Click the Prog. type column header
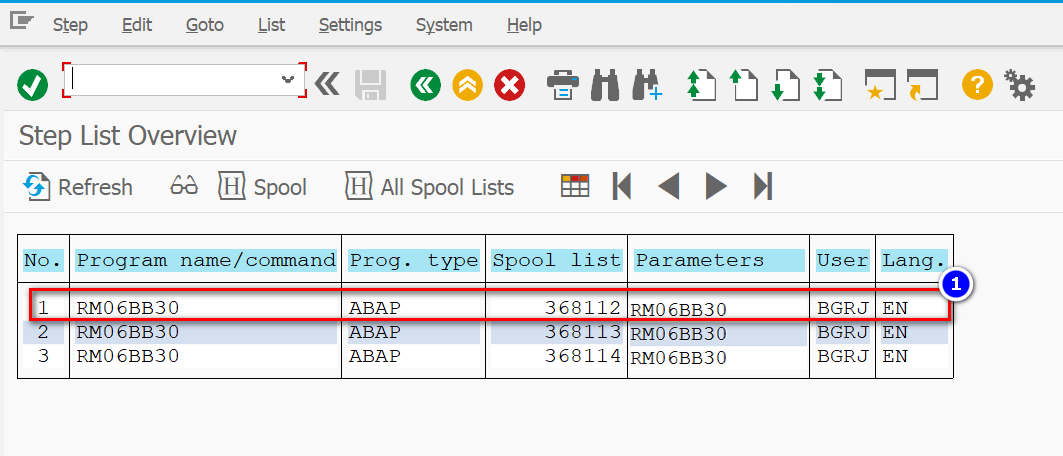The image size is (1063, 456). click(414, 260)
